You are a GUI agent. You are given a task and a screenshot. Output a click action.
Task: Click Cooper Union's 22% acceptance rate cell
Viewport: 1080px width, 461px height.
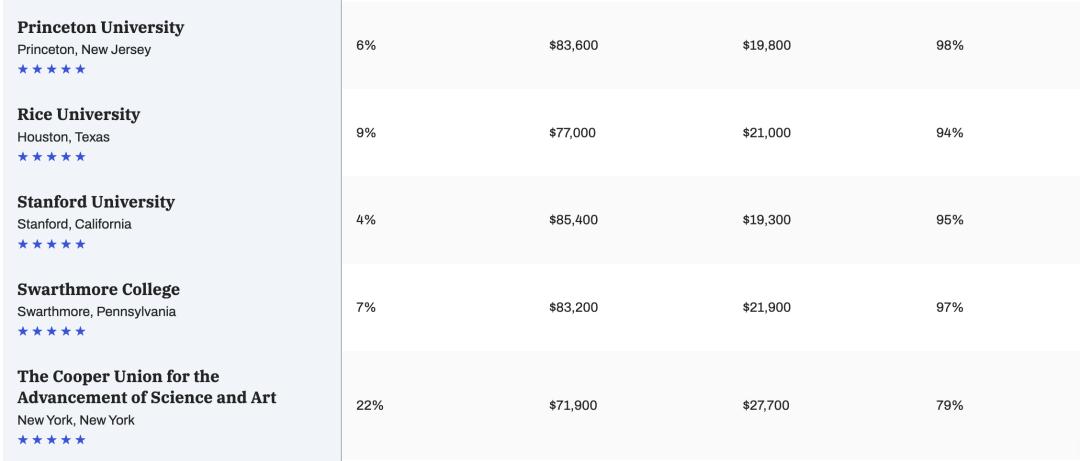click(x=370, y=406)
